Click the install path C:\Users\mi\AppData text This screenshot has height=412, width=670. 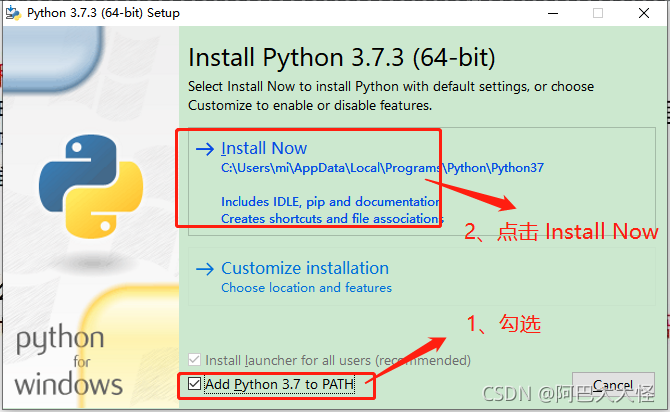[382, 168]
